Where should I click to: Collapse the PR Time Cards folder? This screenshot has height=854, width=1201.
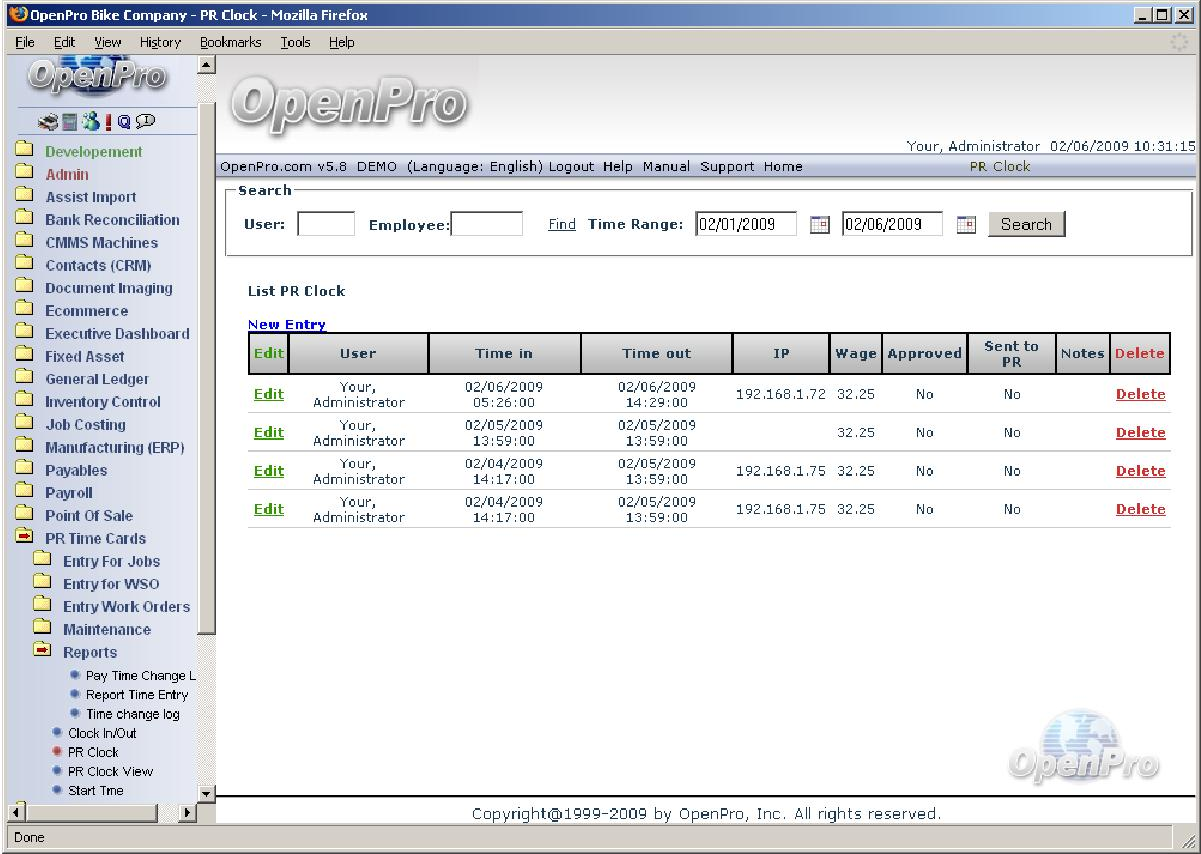coord(25,538)
